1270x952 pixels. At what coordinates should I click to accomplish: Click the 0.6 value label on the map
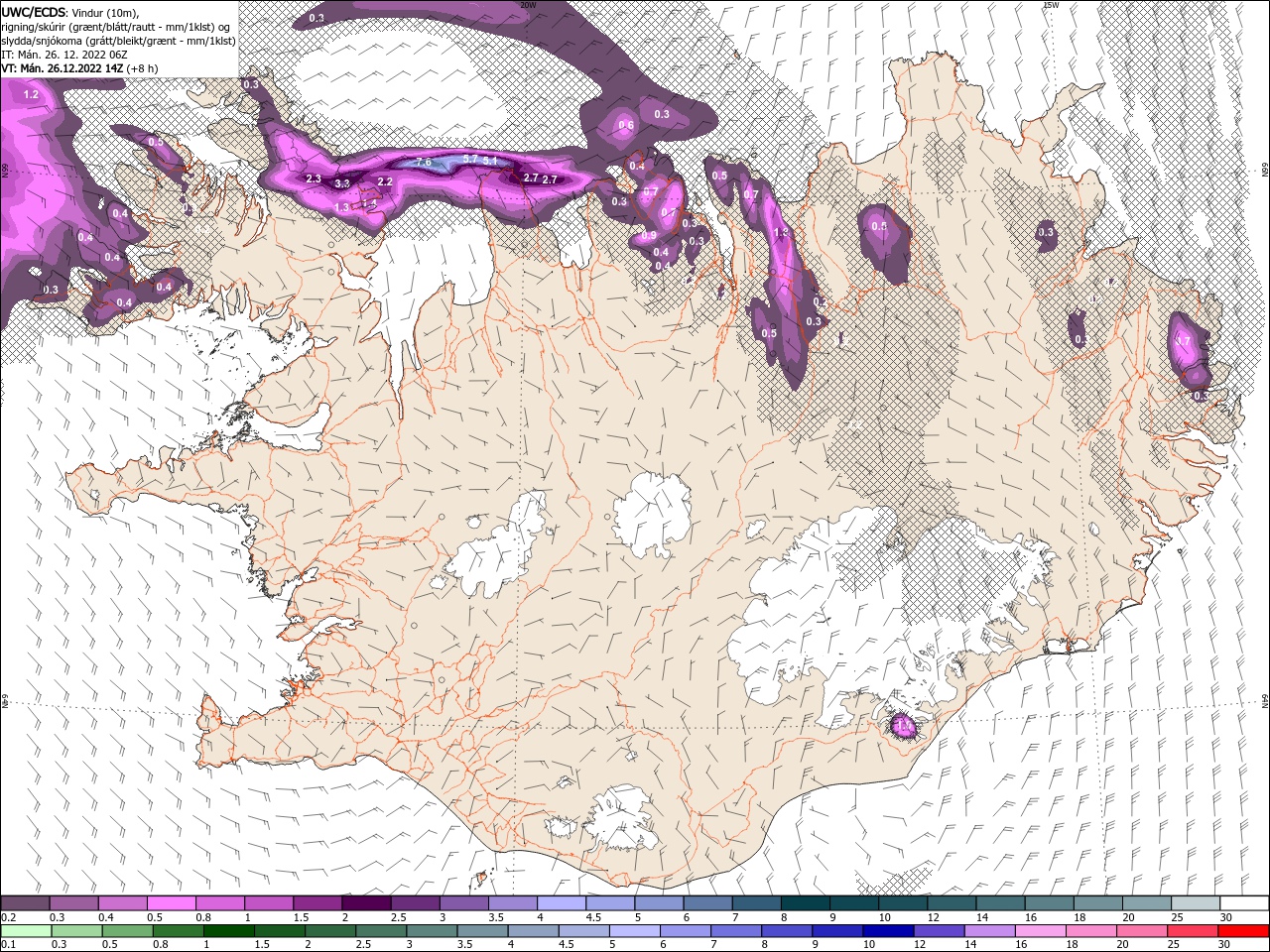click(626, 125)
